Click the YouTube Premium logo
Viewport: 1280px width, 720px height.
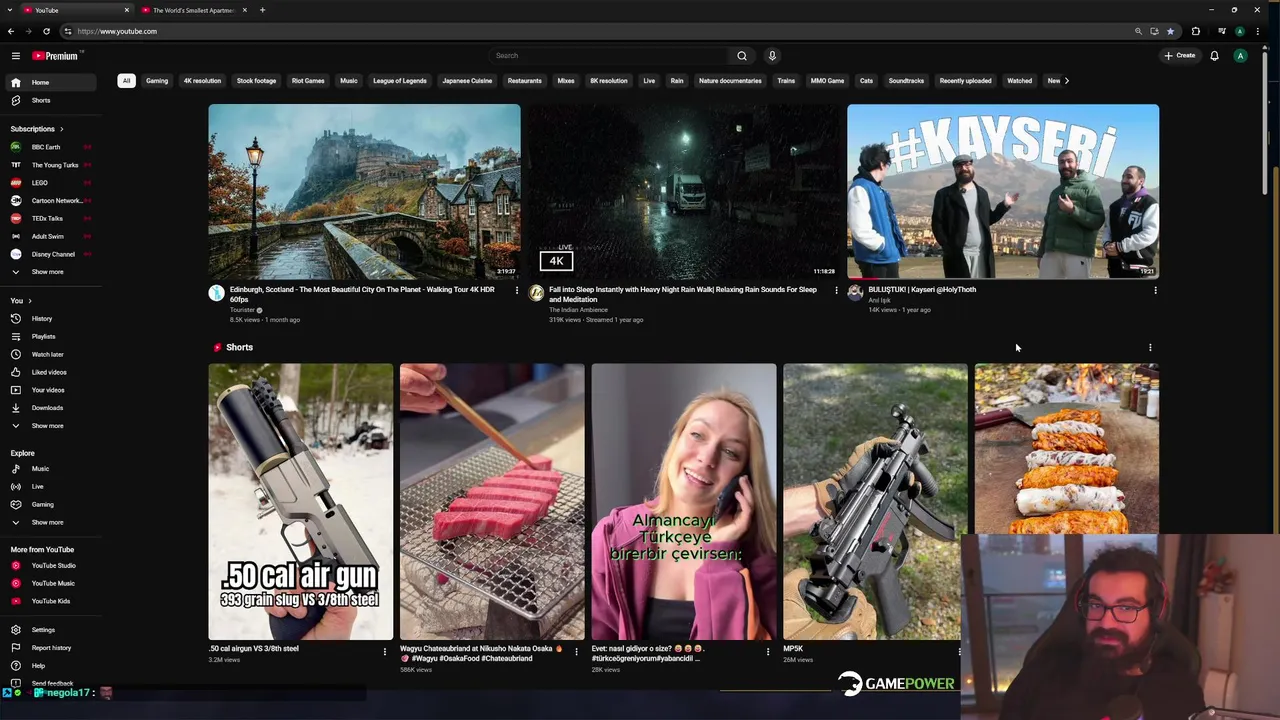[x=55, y=56]
